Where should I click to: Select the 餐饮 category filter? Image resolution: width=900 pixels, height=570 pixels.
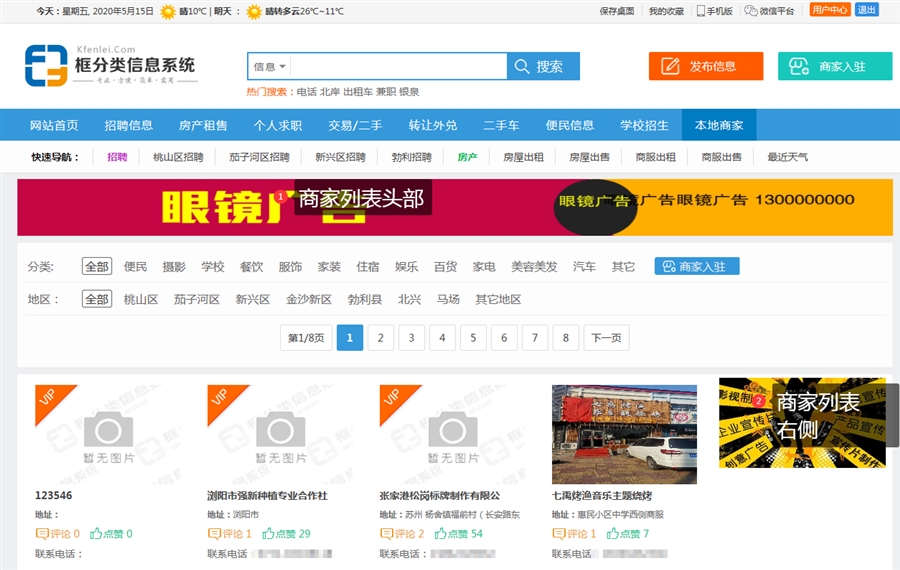(x=251, y=267)
